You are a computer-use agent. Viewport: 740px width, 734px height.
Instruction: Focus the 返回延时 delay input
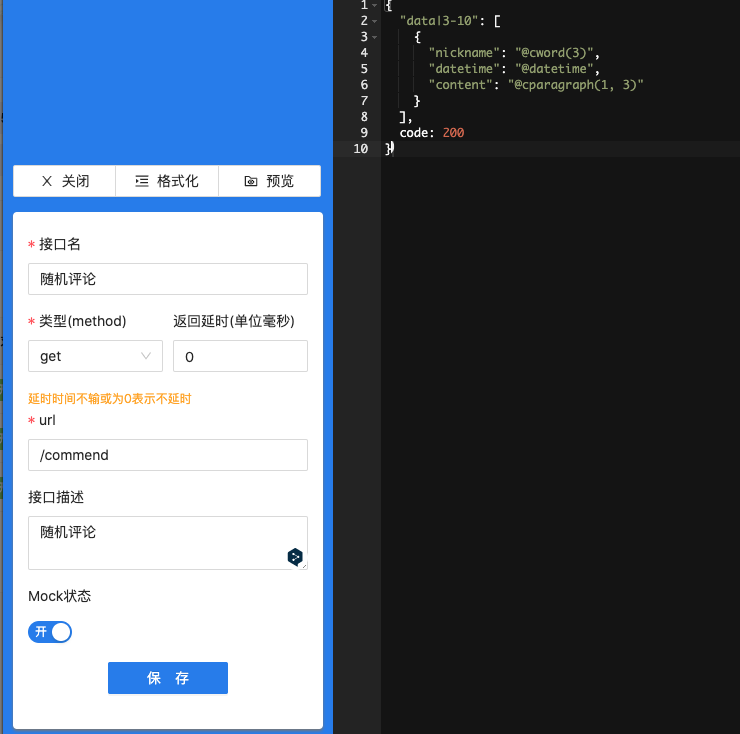[x=240, y=356]
